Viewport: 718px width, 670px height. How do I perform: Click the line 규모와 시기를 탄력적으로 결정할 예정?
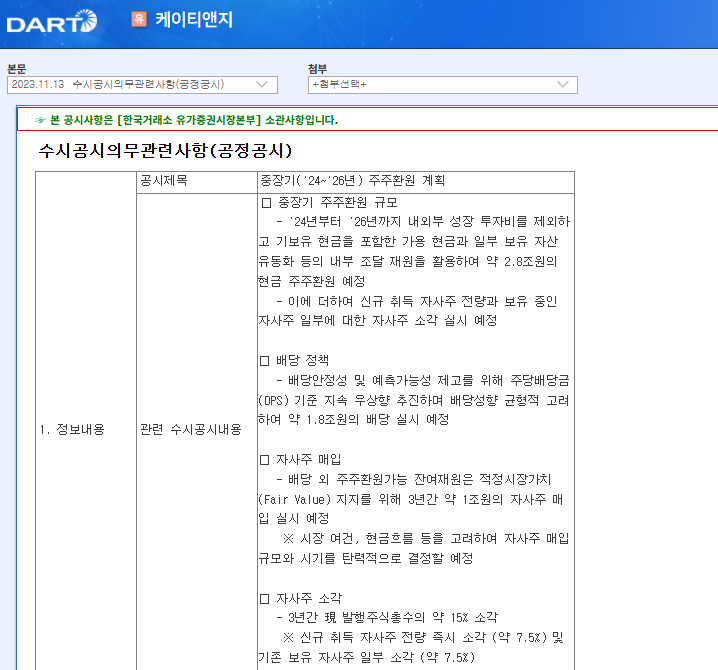(x=366, y=558)
